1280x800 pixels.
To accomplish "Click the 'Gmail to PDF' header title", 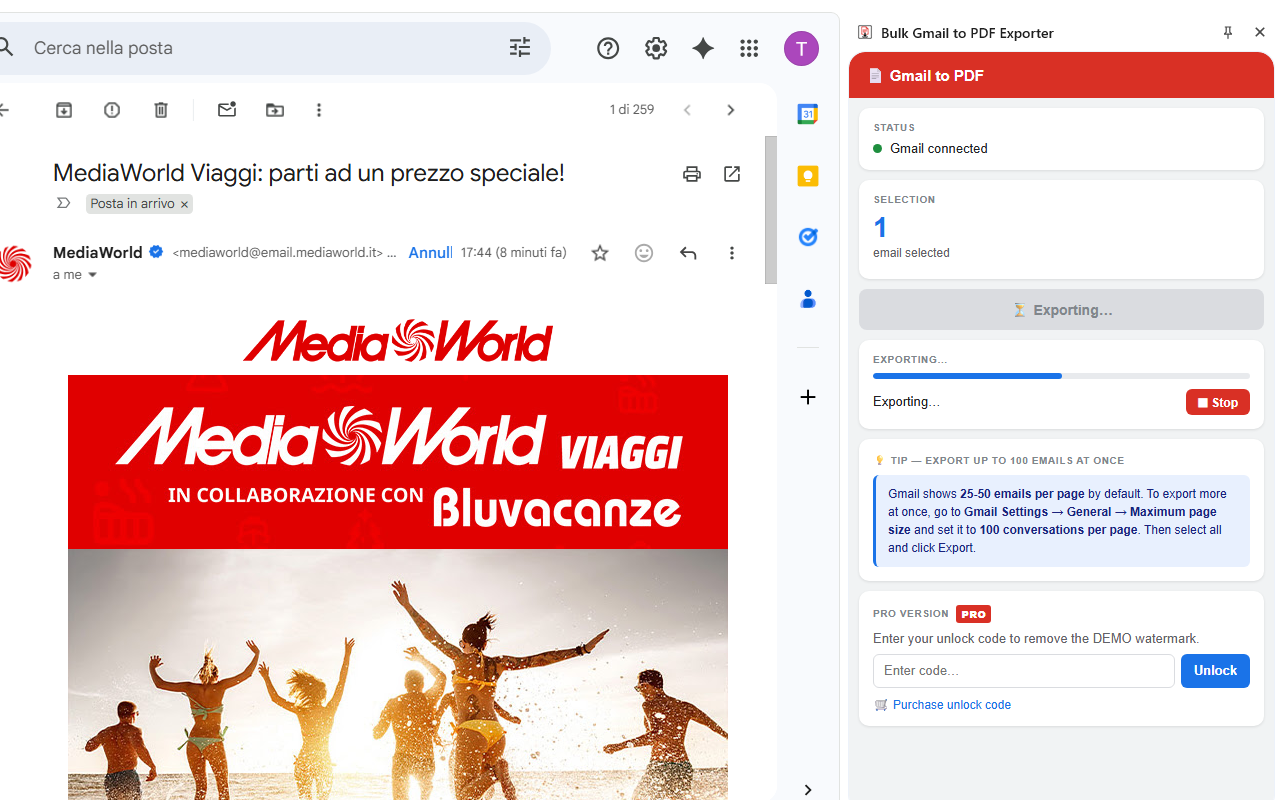I will [x=936, y=76].
